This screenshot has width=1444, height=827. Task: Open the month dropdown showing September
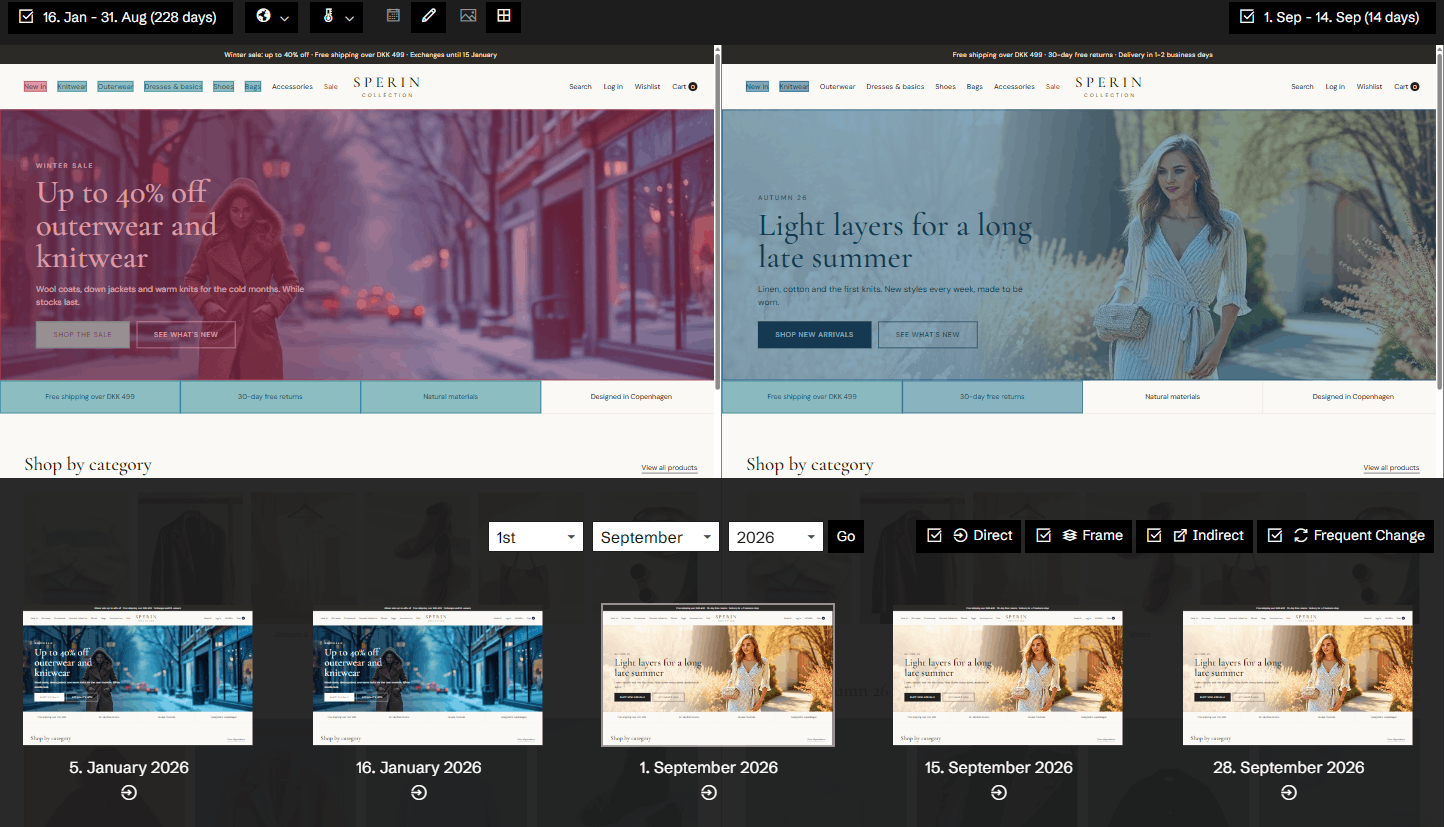click(x=656, y=537)
